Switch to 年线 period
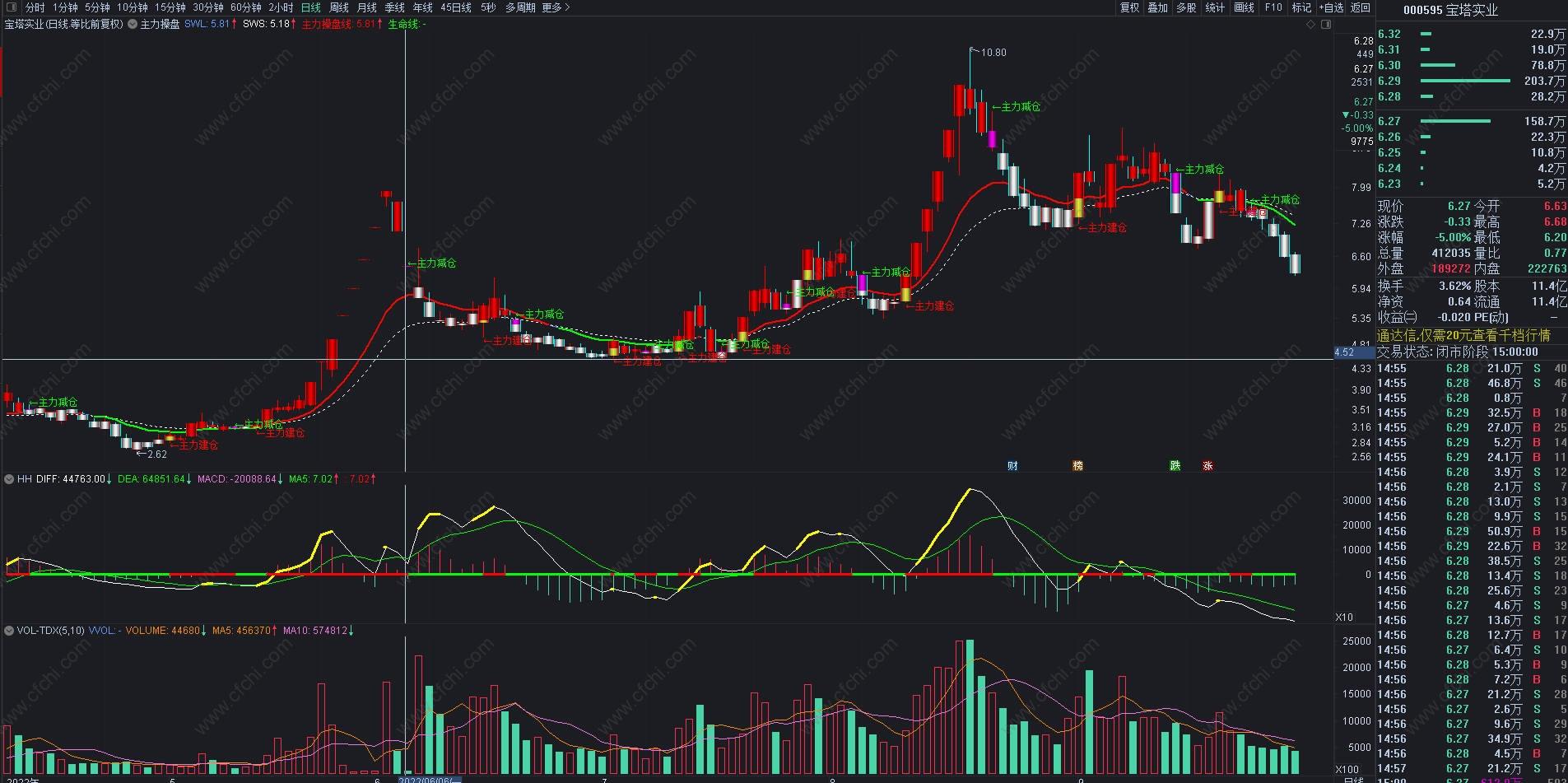 click(x=423, y=7)
